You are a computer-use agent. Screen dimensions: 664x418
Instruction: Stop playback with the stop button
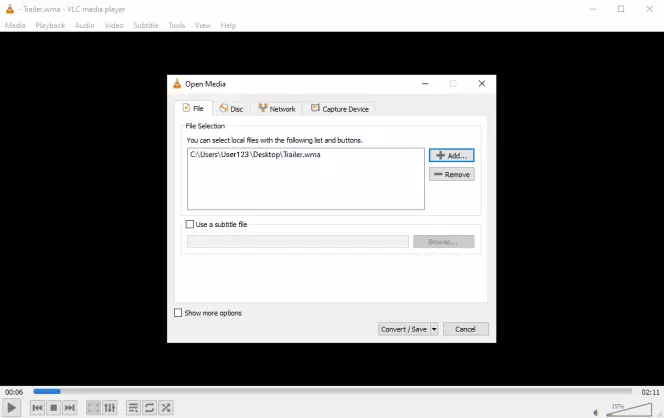click(x=53, y=408)
